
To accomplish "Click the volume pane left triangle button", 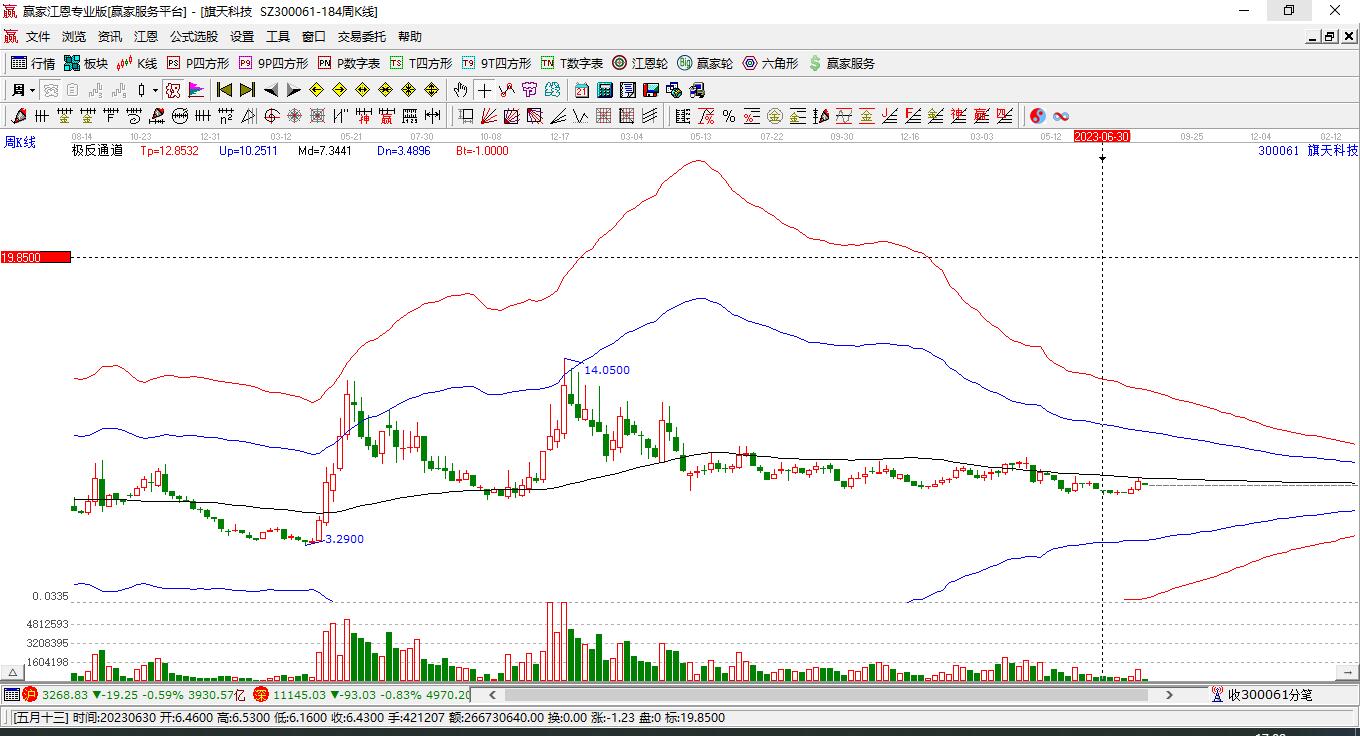I will pyautogui.click(x=14, y=672).
